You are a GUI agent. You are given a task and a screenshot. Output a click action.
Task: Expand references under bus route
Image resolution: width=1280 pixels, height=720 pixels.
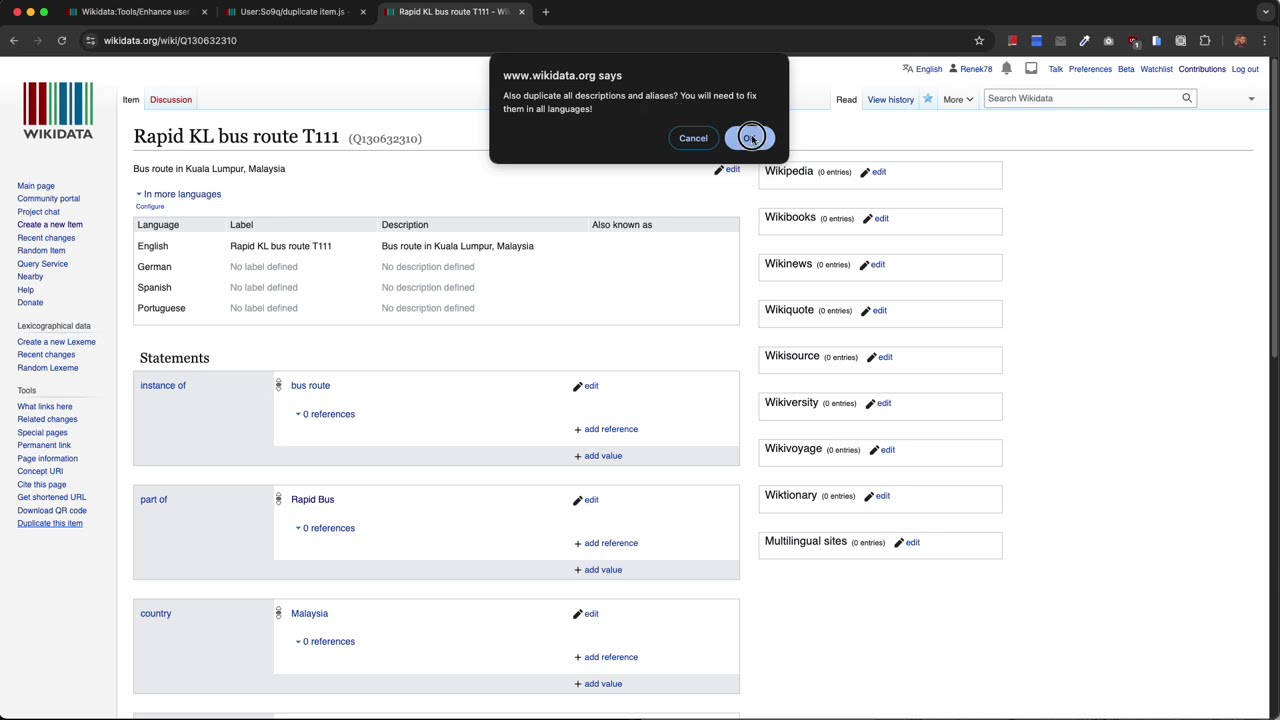(x=325, y=414)
